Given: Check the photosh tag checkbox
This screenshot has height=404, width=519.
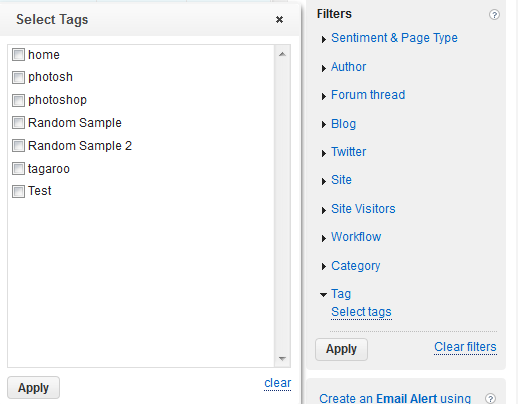Looking at the screenshot, I should click(x=18, y=77).
